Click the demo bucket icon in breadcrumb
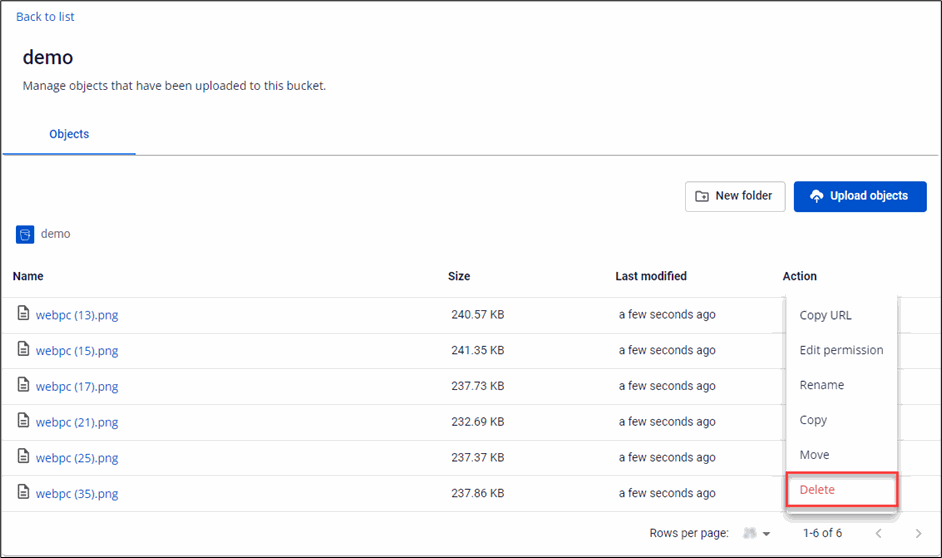This screenshot has width=942, height=558. [25, 234]
